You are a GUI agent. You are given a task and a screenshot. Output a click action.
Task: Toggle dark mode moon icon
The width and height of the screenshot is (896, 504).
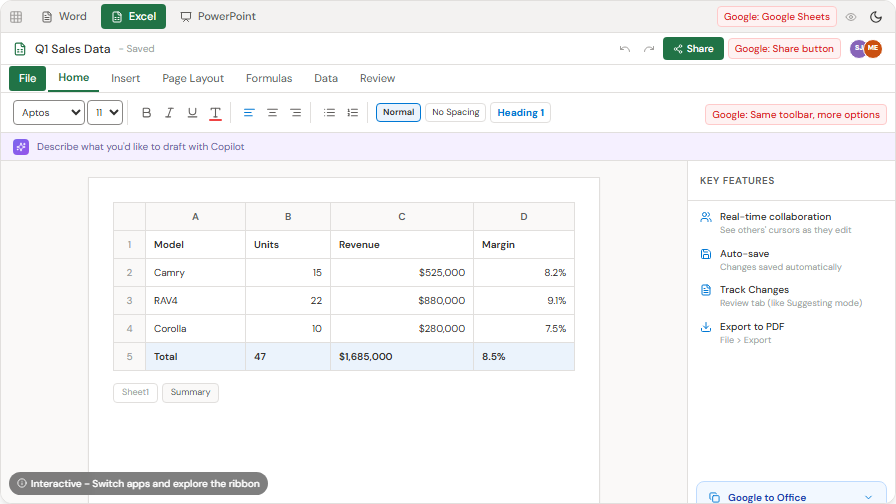click(876, 17)
